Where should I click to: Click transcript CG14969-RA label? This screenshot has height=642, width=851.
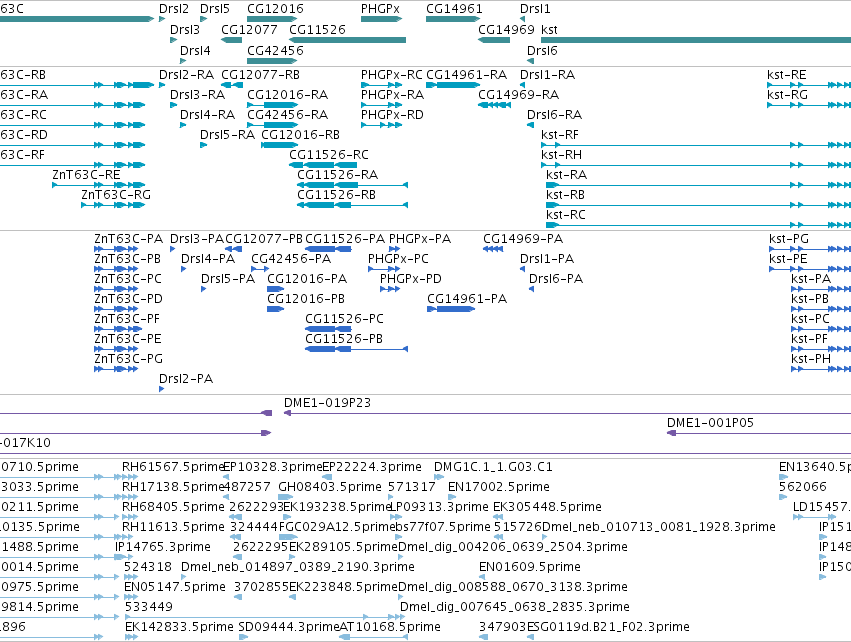(518, 95)
